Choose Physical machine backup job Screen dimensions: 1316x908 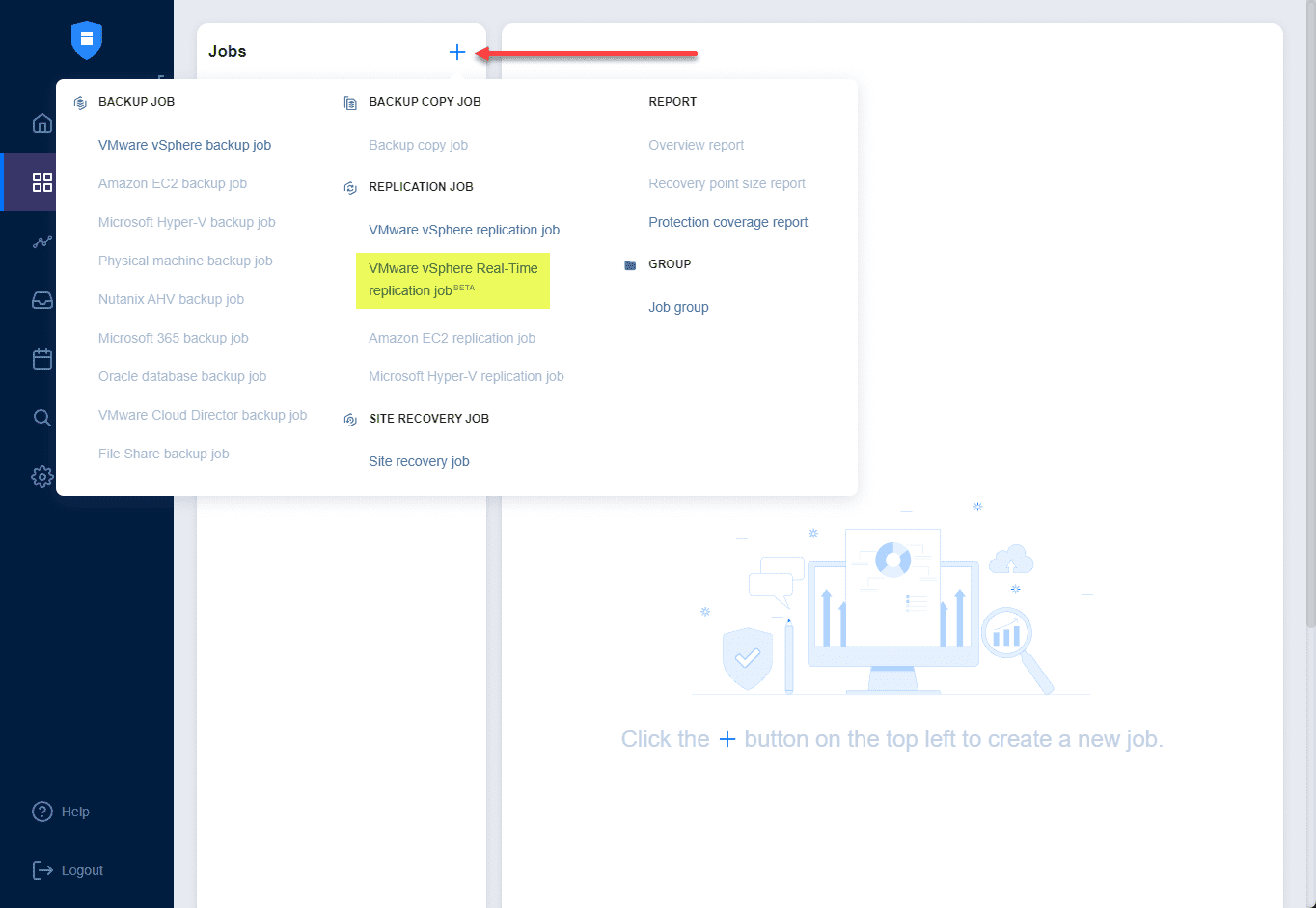pos(185,261)
